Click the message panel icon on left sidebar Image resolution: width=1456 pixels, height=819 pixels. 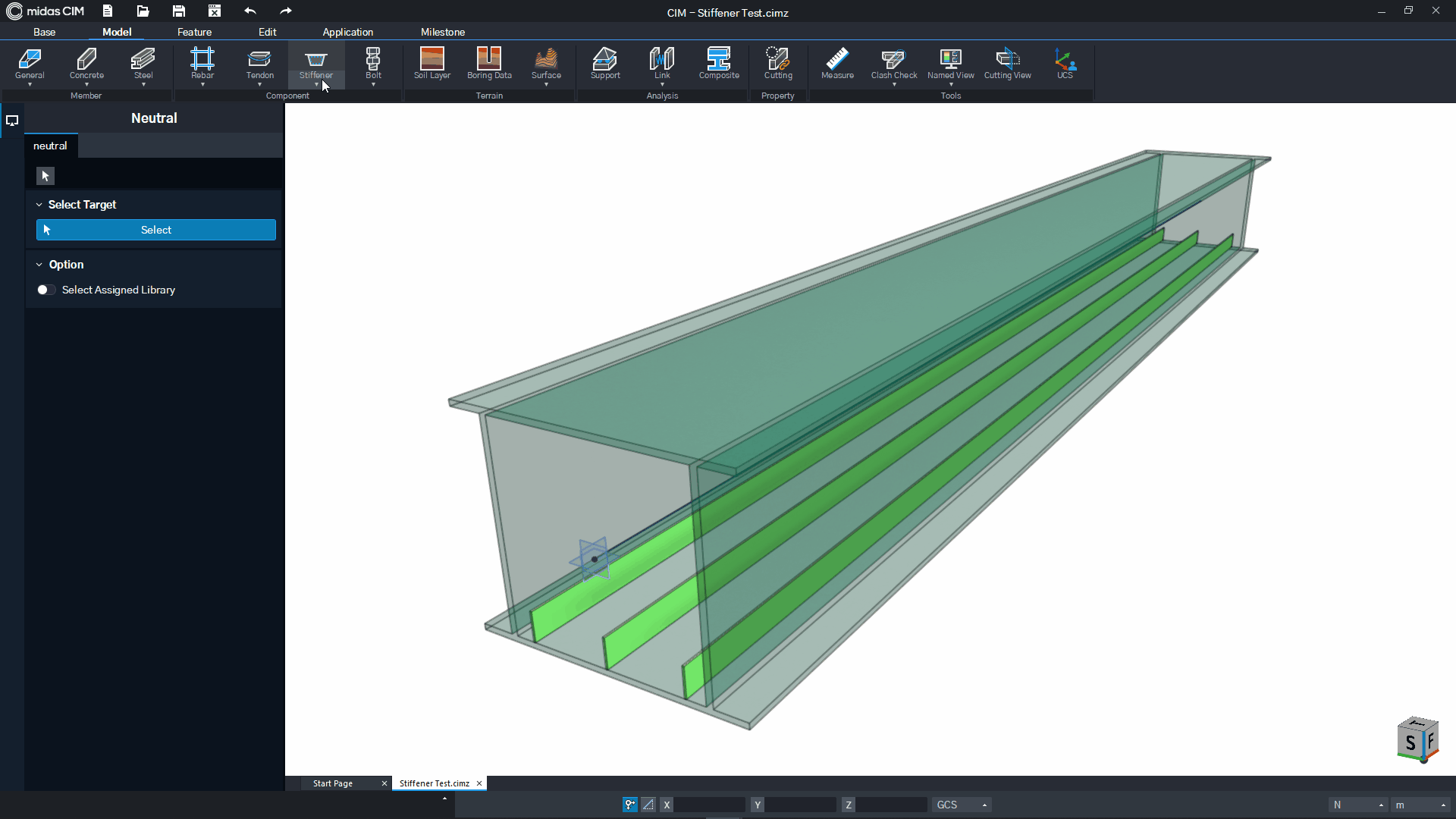[x=12, y=121]
